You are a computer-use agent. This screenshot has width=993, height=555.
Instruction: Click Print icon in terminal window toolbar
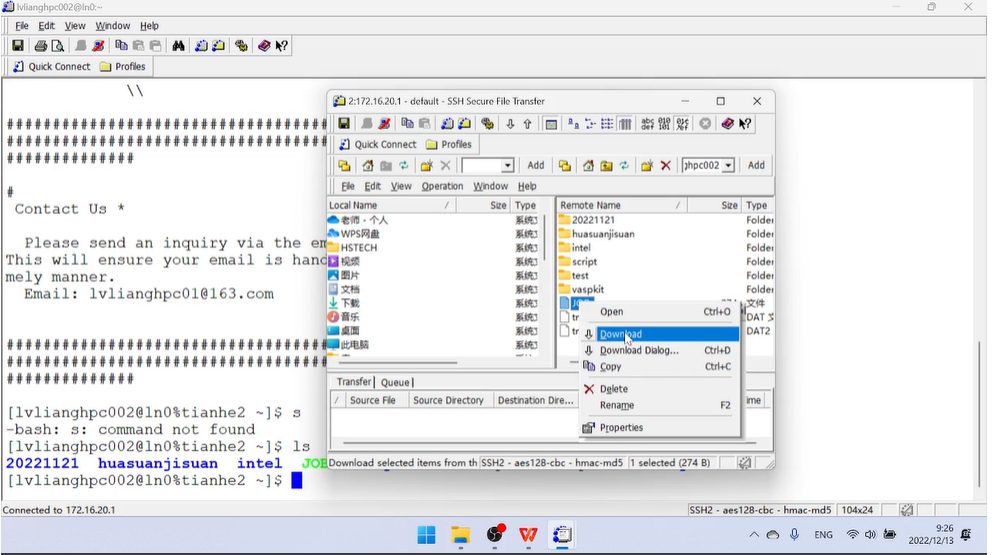(x=41, y=46)
